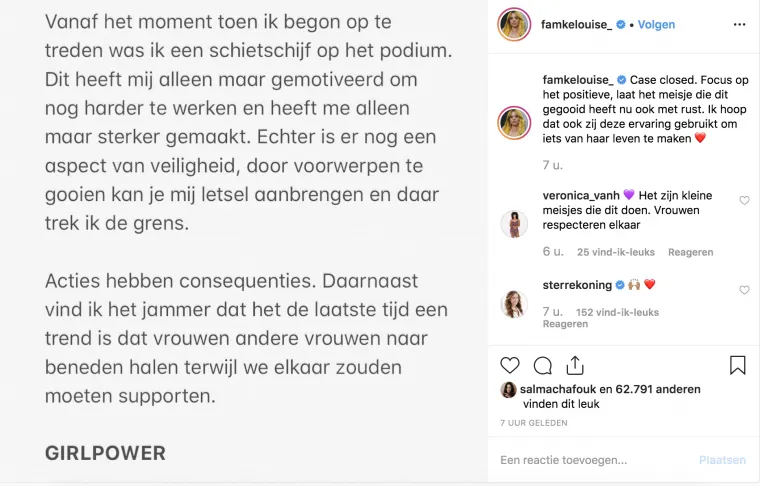Open the three-dot more options menu
Screen dimensions: 760x486
click(739, 24)
